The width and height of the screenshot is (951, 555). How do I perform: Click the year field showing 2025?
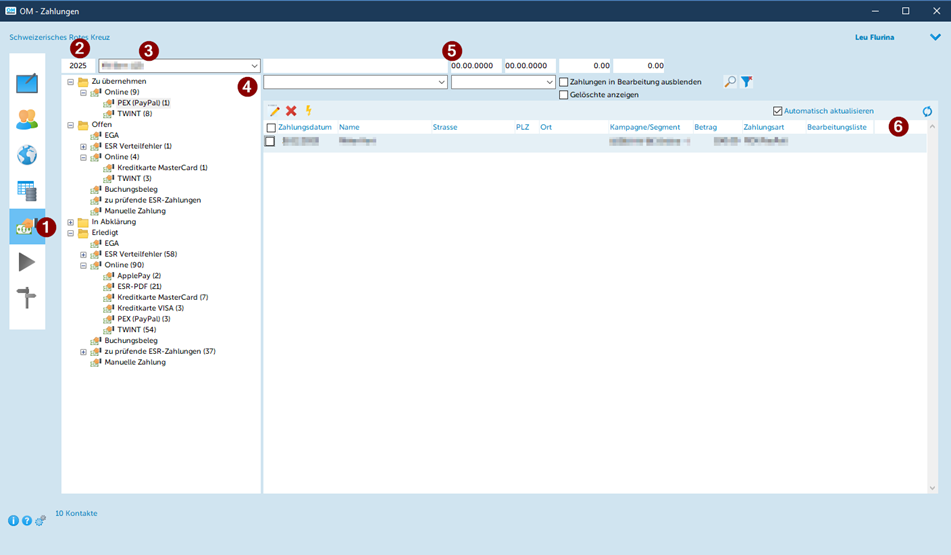(78, 66)
